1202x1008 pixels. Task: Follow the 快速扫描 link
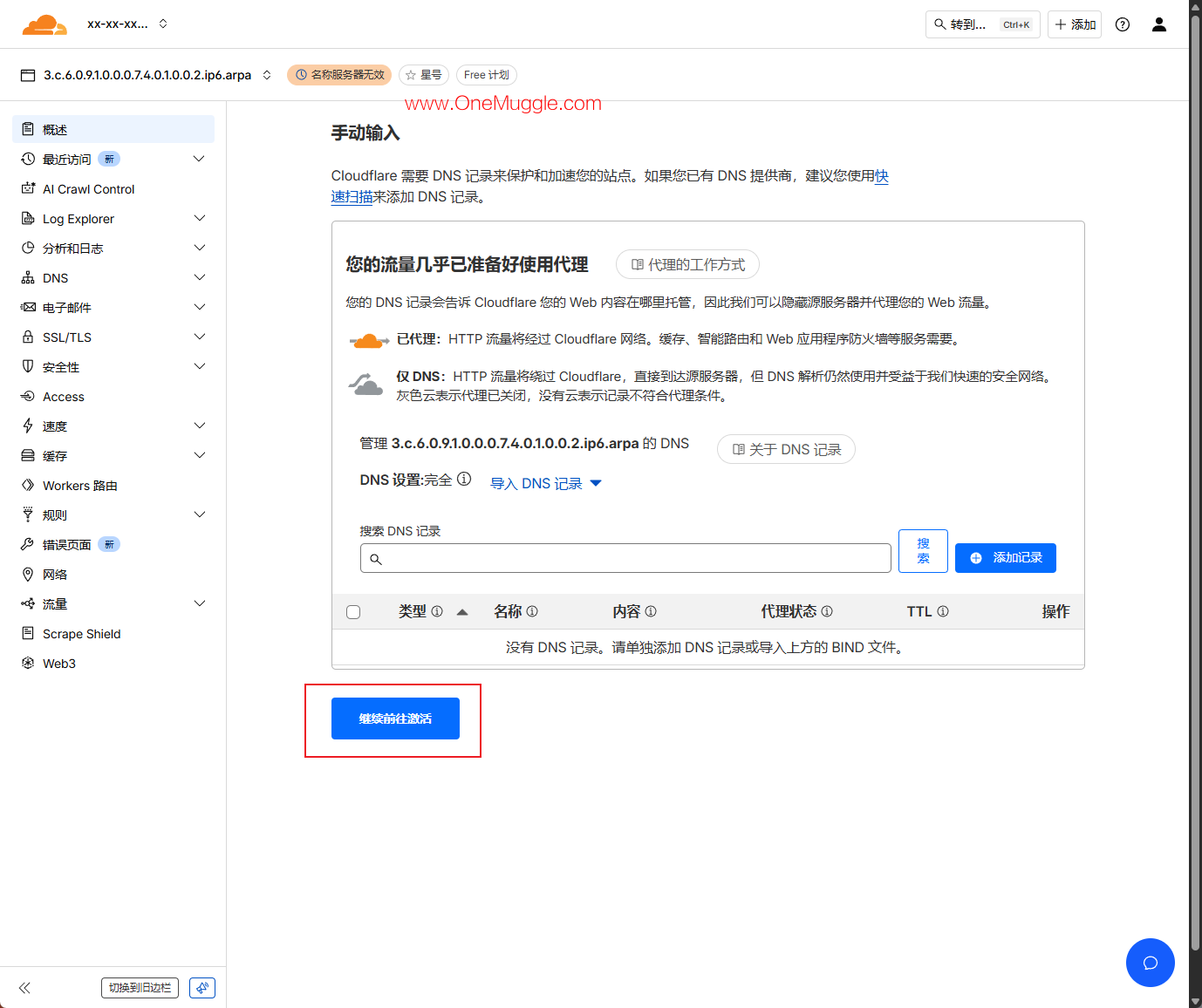tap(352, 196)
